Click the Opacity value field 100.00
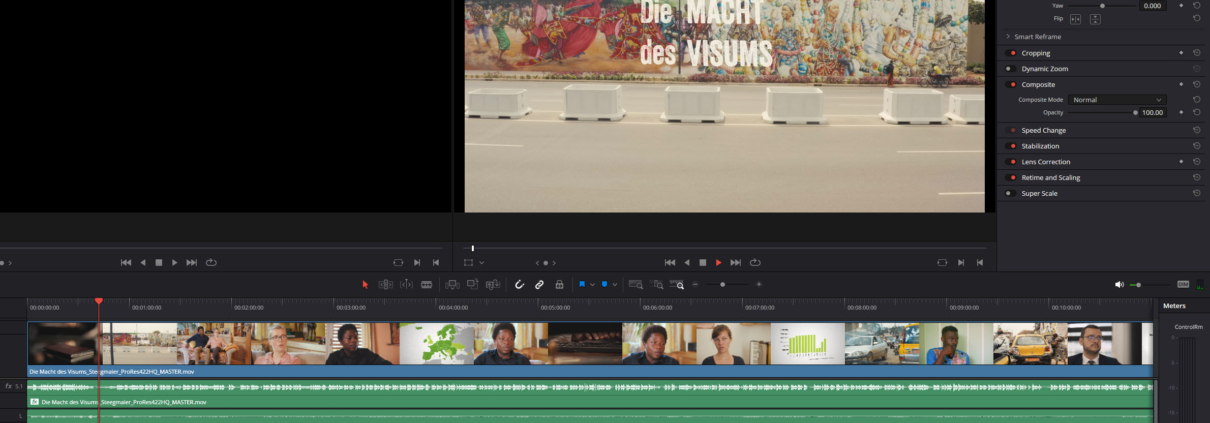The image size is (1210, 423). click(1153, 113)
